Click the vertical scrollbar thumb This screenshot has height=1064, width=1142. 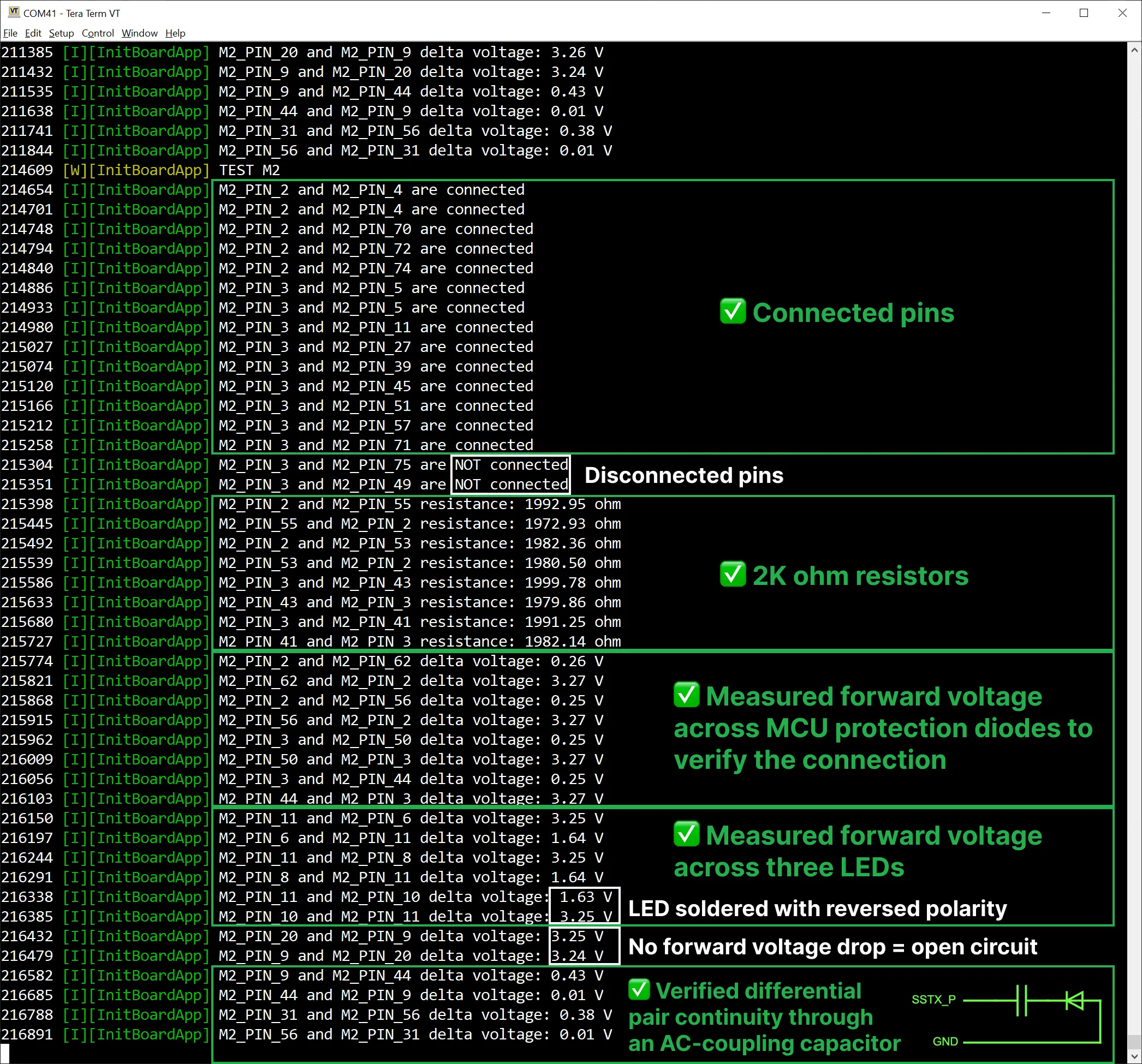tap(1134, 1042)
